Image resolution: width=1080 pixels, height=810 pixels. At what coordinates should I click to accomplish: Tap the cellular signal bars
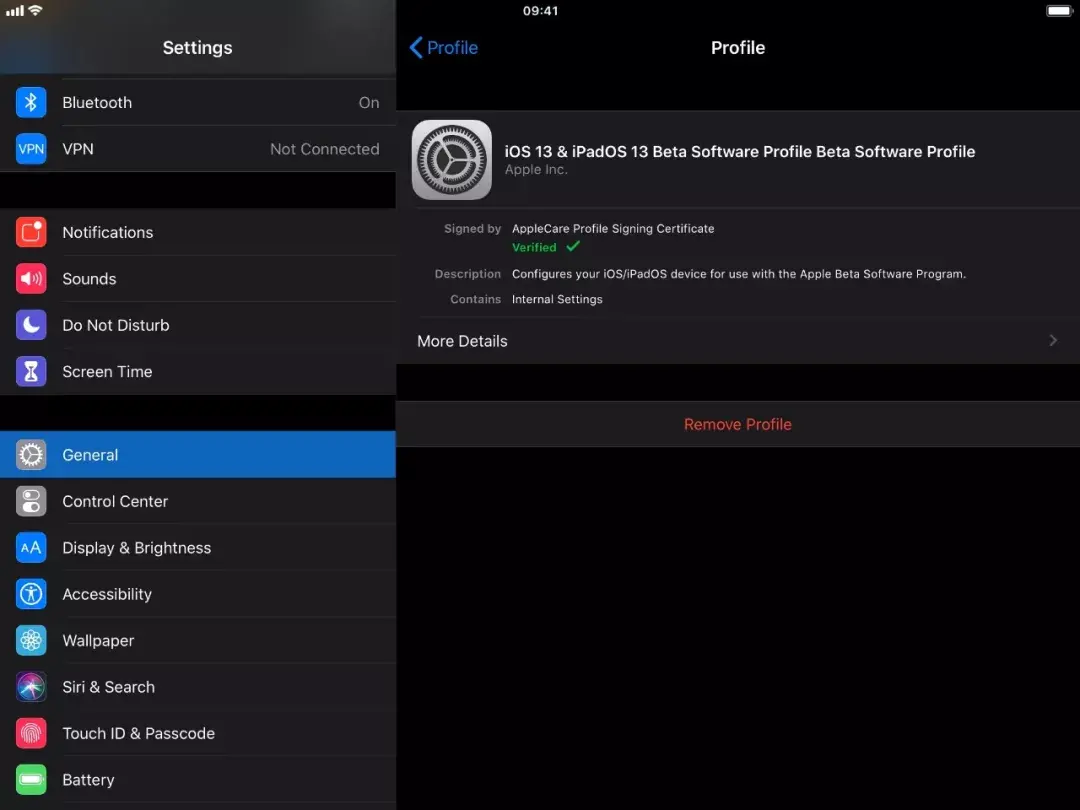tap(14, 10)
